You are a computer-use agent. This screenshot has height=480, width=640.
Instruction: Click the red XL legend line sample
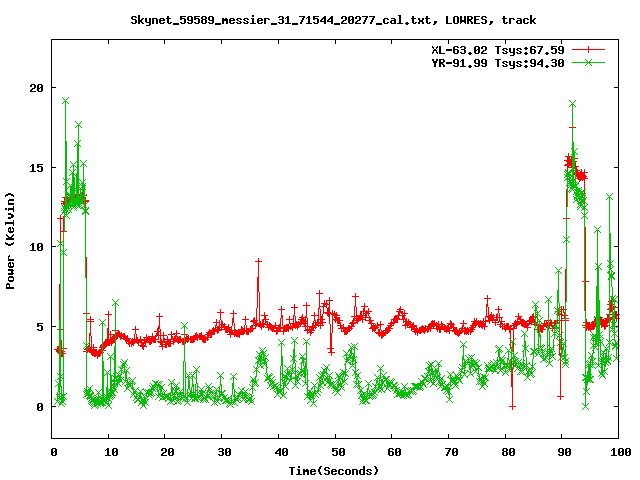tap(588, 50)
